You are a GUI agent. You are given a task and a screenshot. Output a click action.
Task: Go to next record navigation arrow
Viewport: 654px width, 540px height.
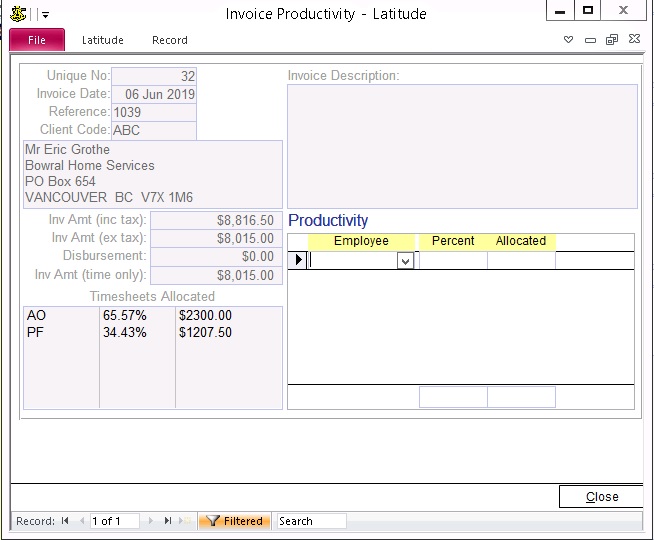click(x=151, y=521)
